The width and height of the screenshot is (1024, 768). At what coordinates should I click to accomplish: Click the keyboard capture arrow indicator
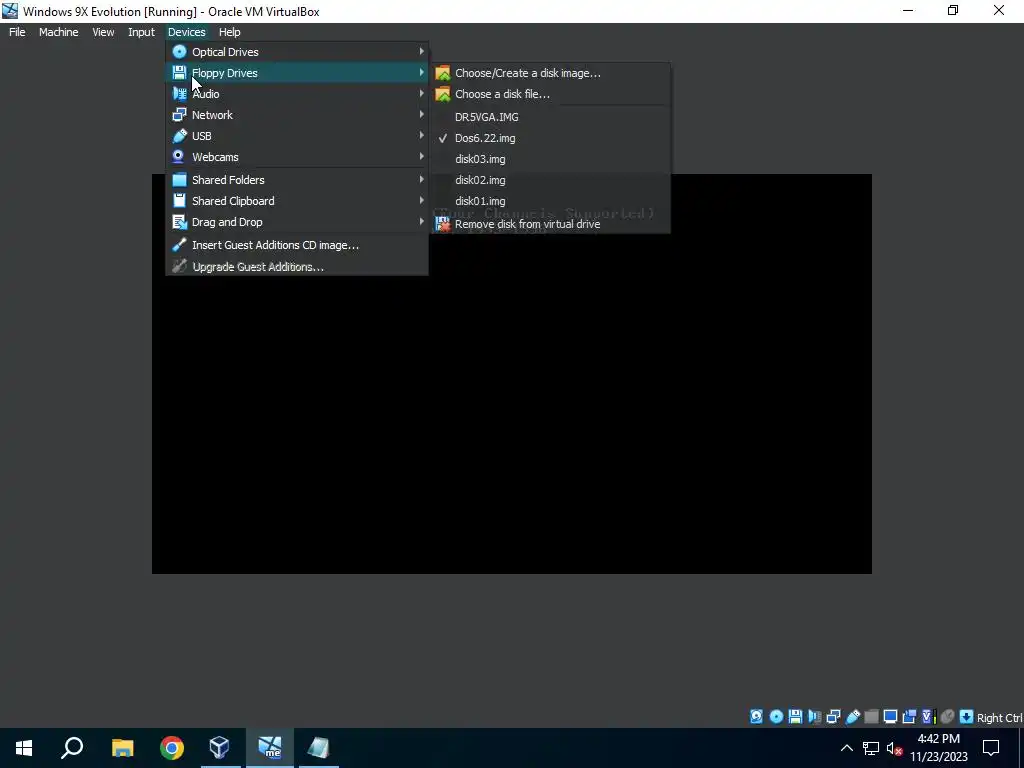967,716
